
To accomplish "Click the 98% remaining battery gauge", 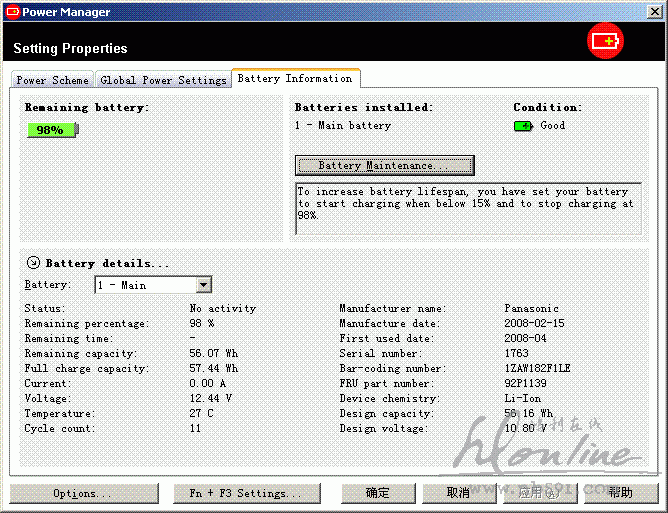I will pos(51,130).
